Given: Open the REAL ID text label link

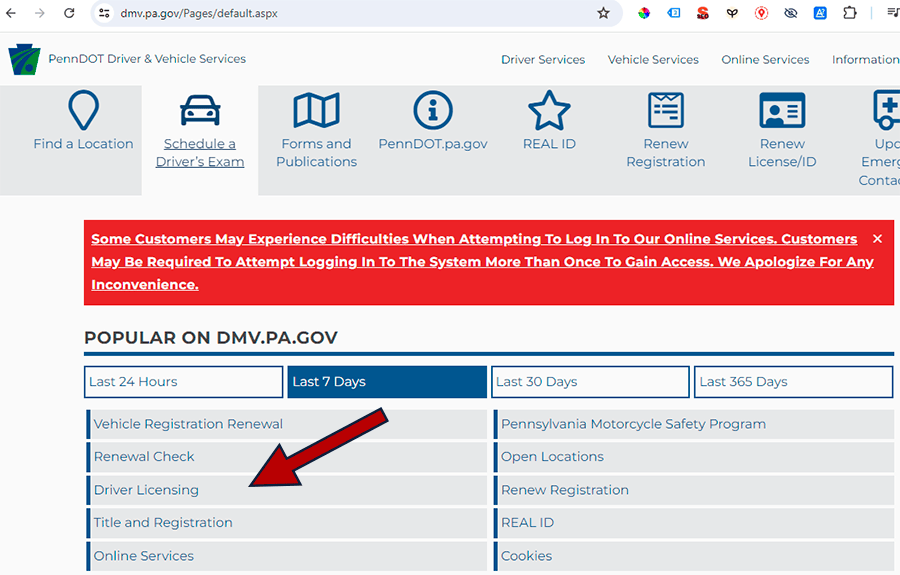Looking at the screenshot, I should coord(549,143).
